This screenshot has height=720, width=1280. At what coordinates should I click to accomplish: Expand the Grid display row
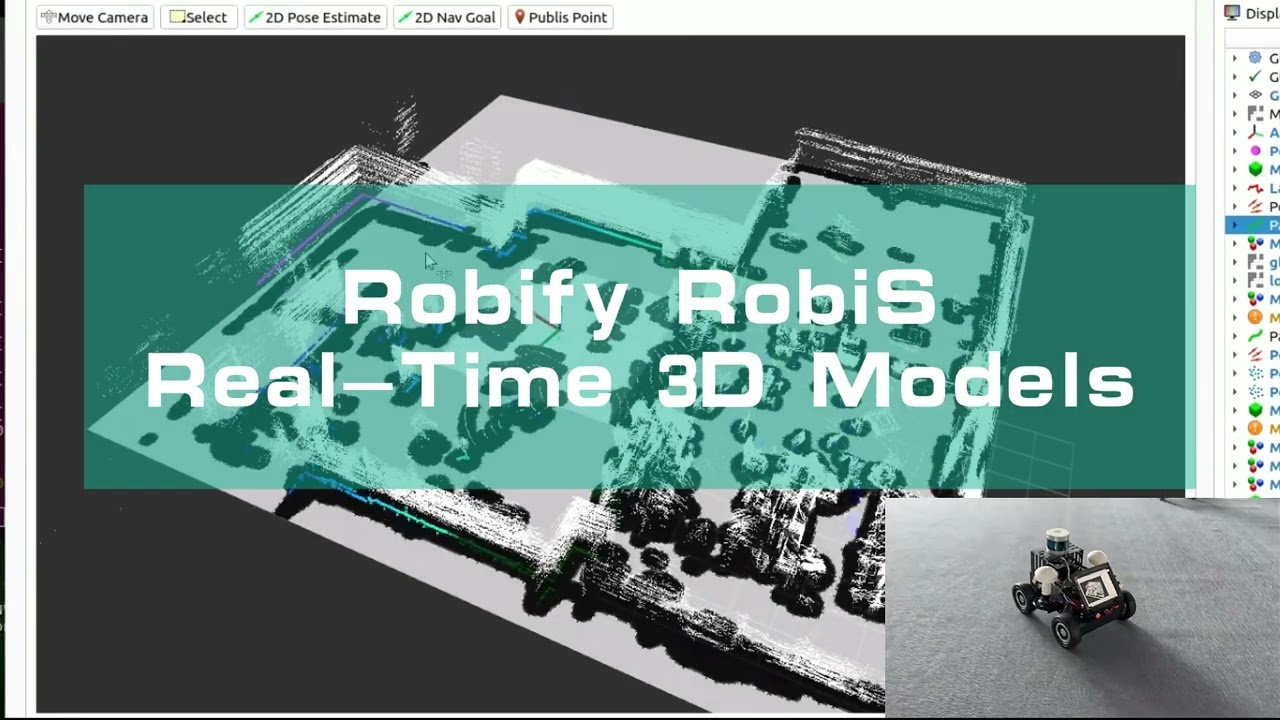pyautogui.click(x=1234, y=95)
